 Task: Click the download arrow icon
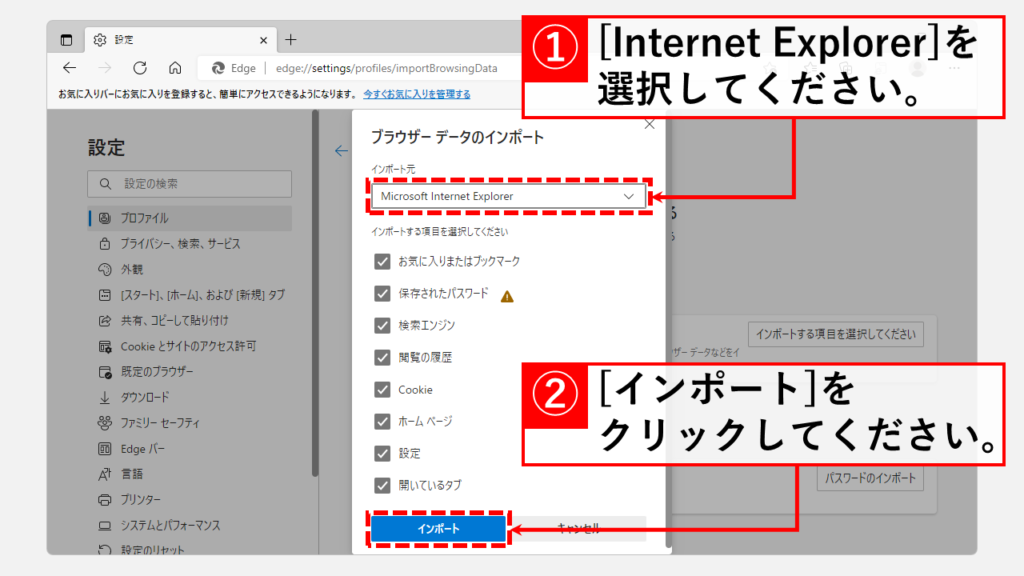click(x=104, y=397)
